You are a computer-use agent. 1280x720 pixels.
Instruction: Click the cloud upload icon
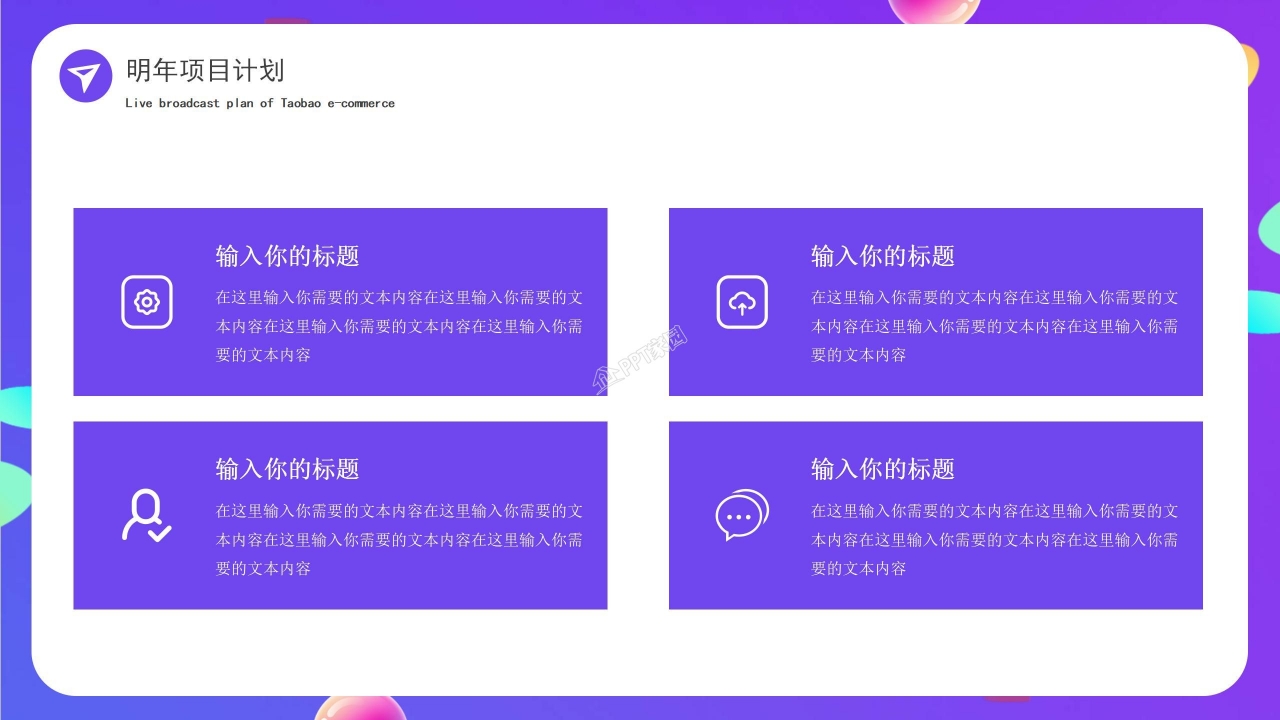click(x=742, y=302)
